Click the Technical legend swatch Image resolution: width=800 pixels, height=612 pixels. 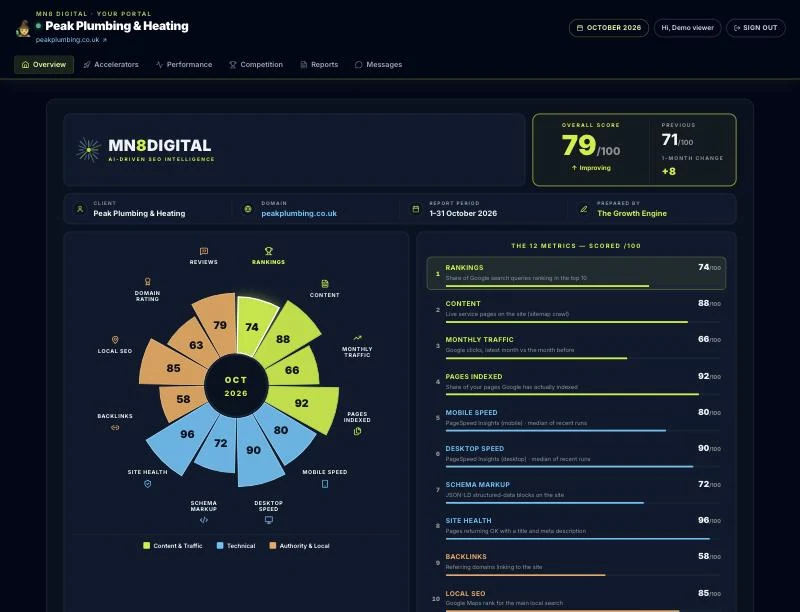(x=220, y=546)
